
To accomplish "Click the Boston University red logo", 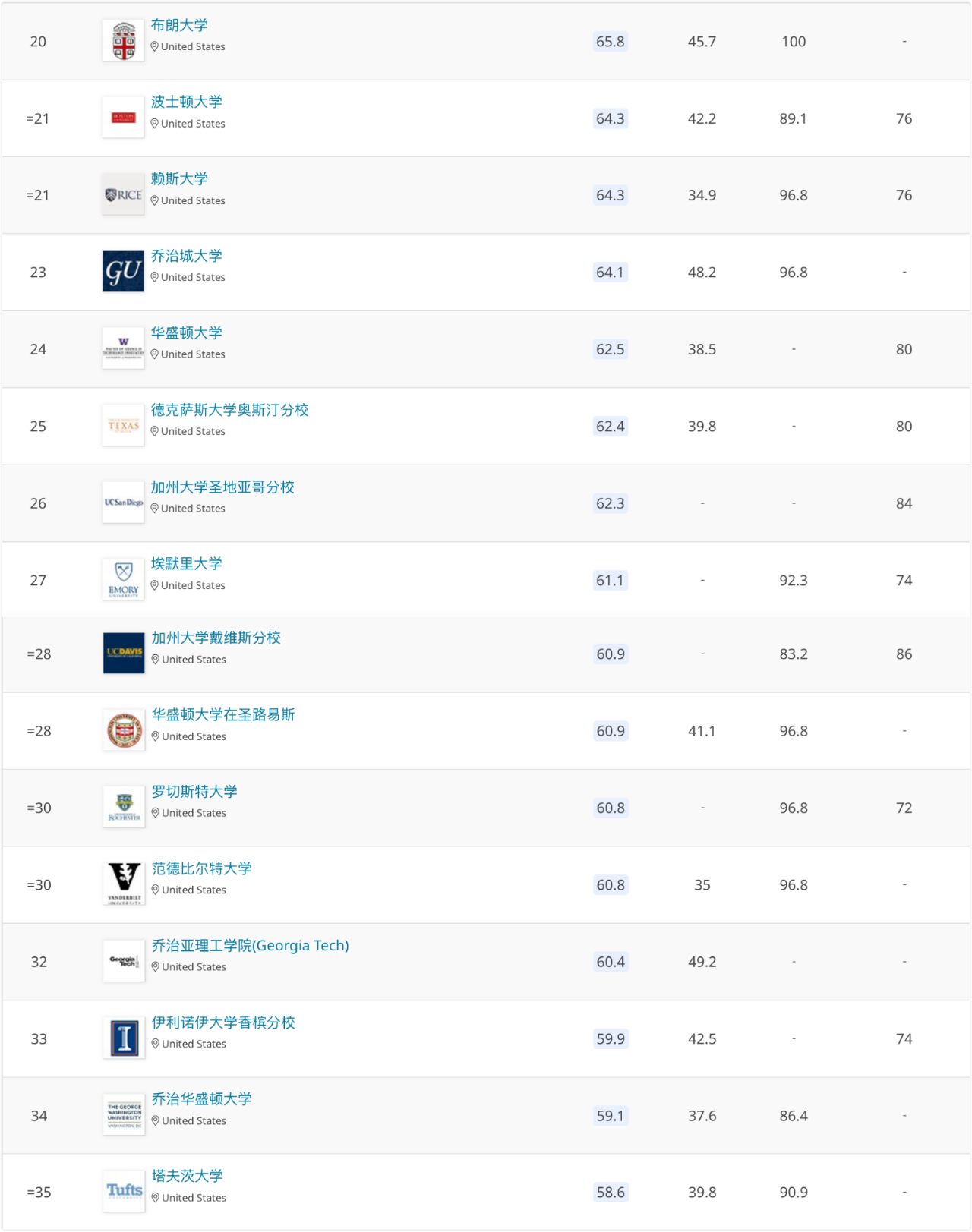I will tap(124, 118).
